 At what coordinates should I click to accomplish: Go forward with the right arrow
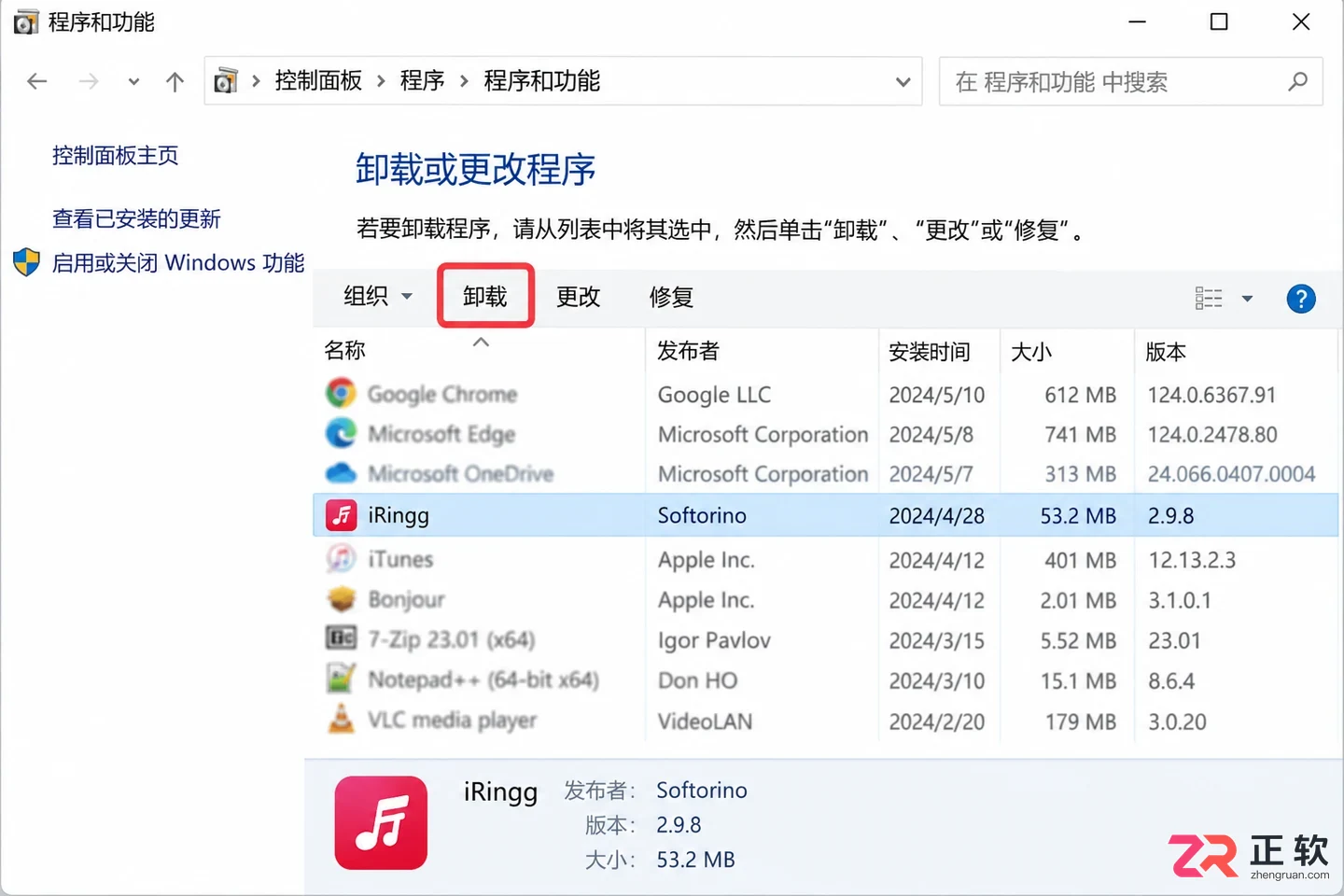tap(89, 81)
